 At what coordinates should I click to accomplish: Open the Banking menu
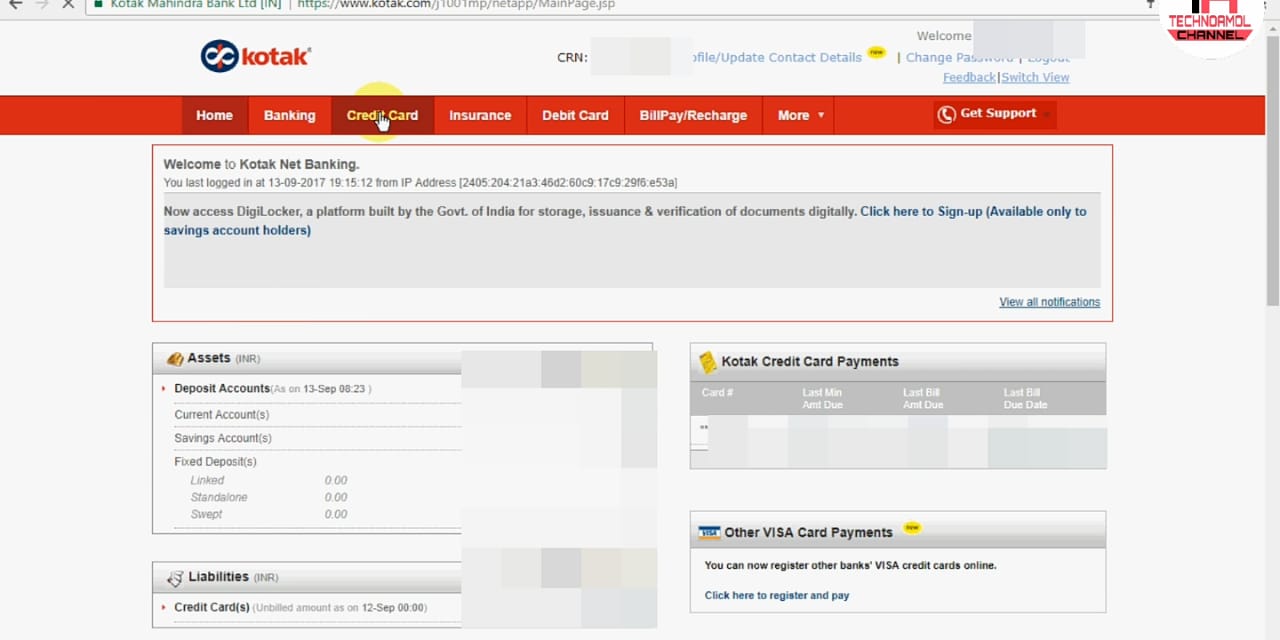[289, 115]
